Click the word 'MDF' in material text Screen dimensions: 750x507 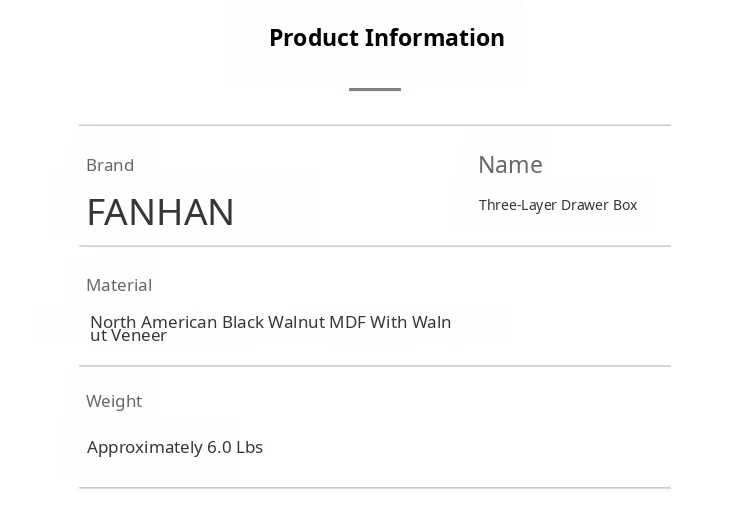pyautogui.click(x=347, y=322)
